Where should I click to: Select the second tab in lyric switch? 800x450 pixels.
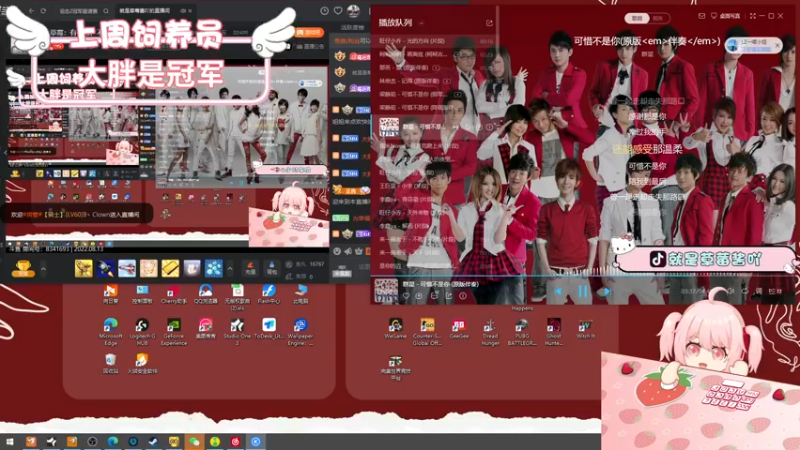point(658,18)
